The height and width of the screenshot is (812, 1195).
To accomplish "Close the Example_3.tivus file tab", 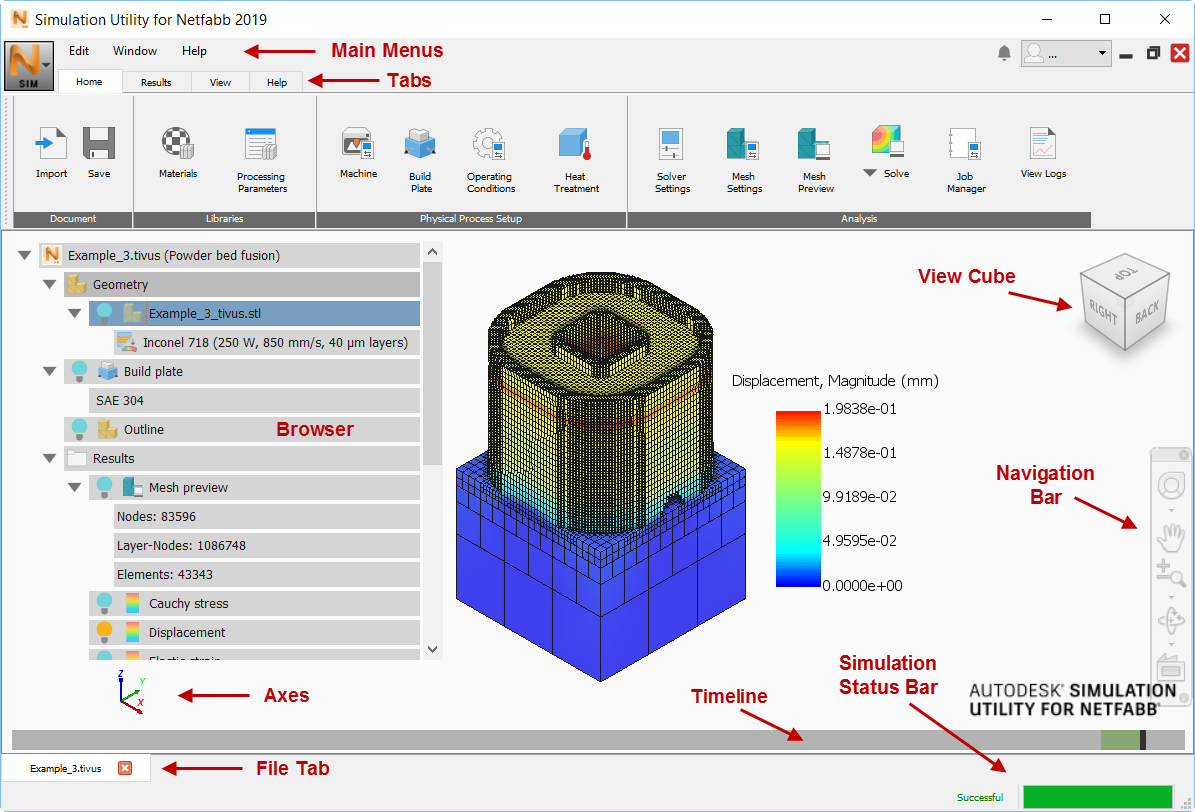I will click(x=125, y=768).
